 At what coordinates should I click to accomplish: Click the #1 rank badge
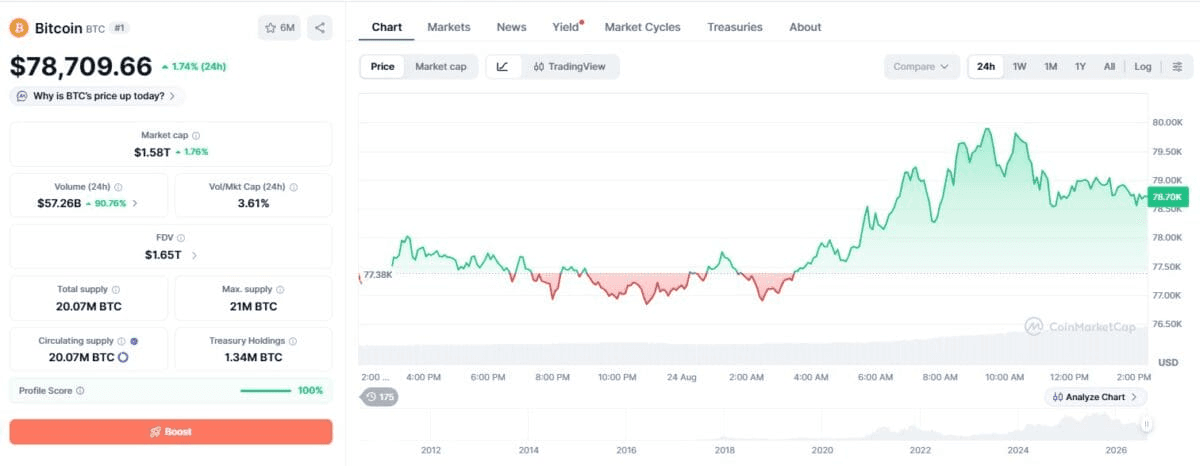[x=119, y=28]
